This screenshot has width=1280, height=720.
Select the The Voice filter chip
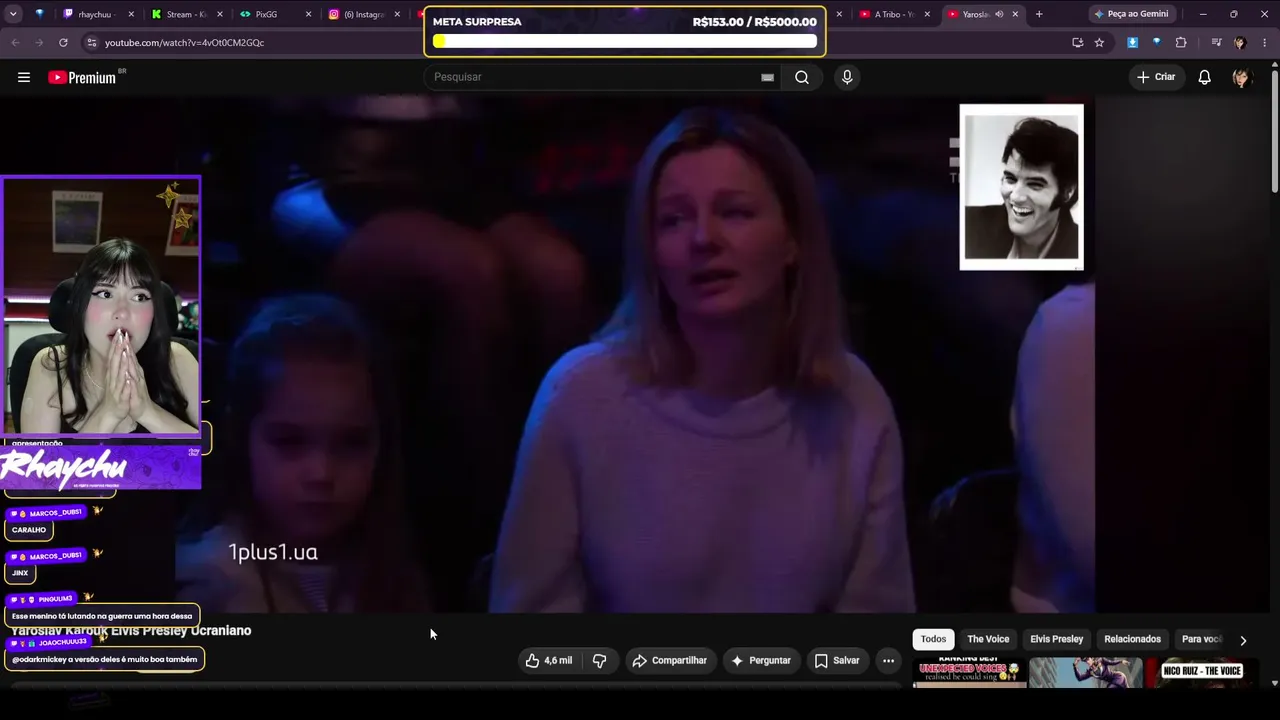[x=988, y=639]
